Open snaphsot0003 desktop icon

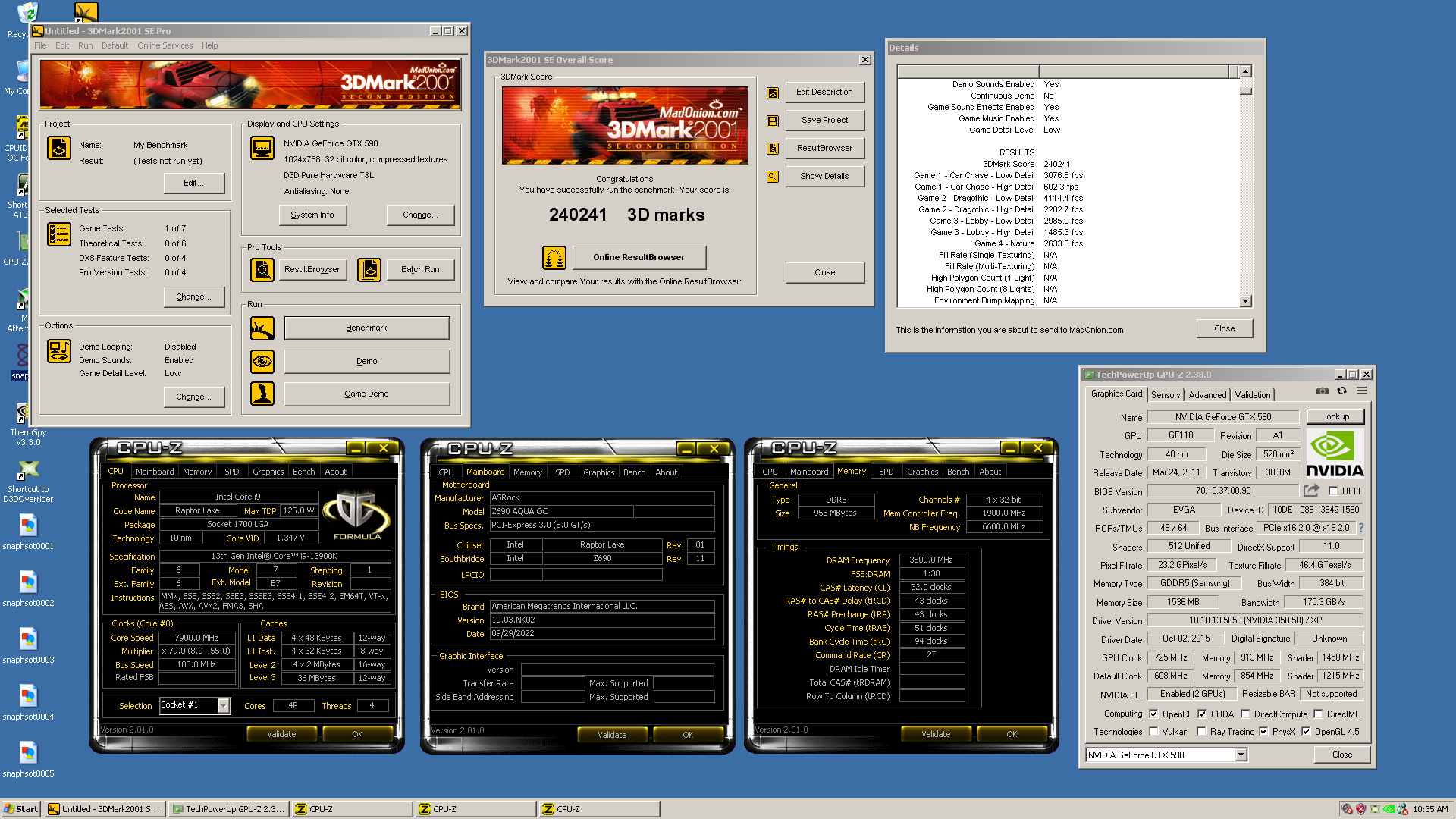(x=28, y=645)
